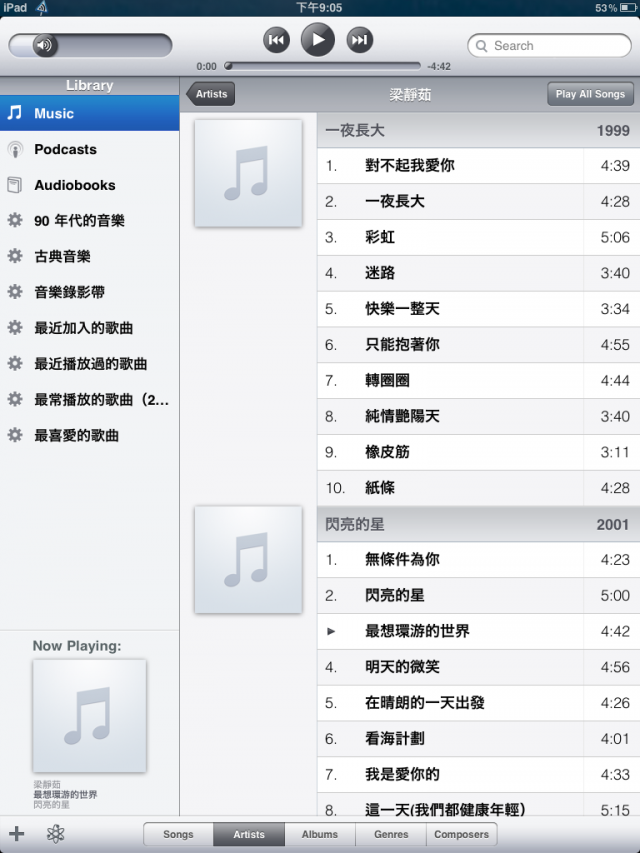Play song 彩虹
640x854 pixels.
click(478, 237)
